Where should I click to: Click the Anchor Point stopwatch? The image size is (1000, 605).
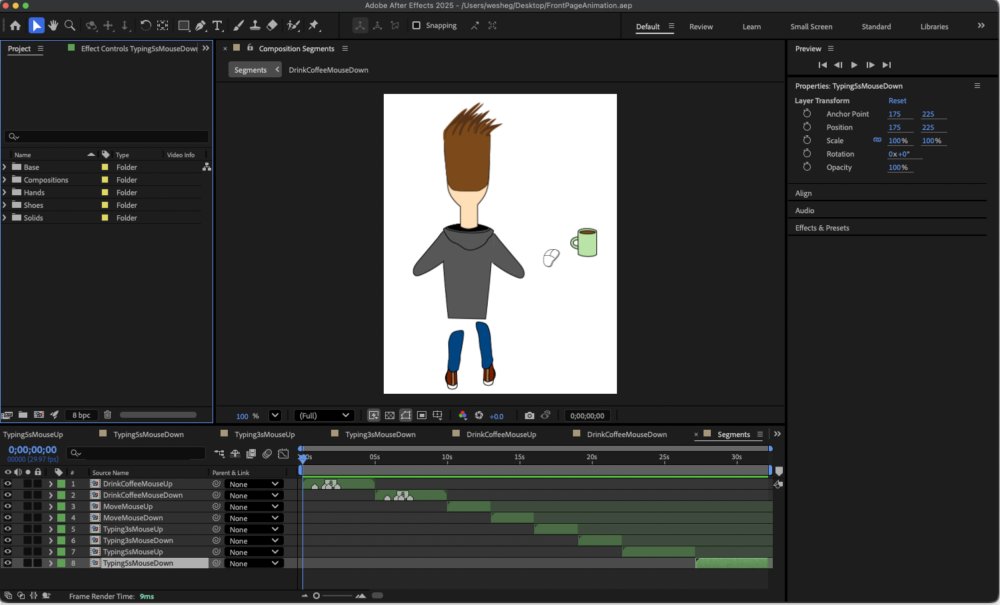(807, 113)
